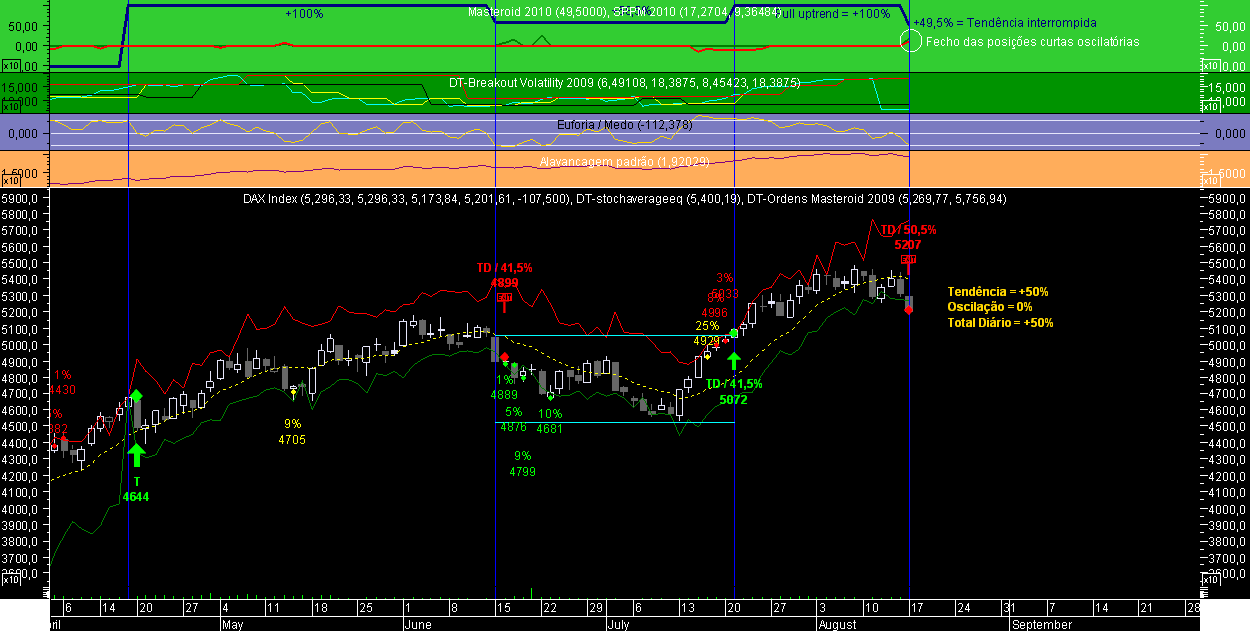
Task: Select the green 4889 price label
Action: tap(504, 395)
